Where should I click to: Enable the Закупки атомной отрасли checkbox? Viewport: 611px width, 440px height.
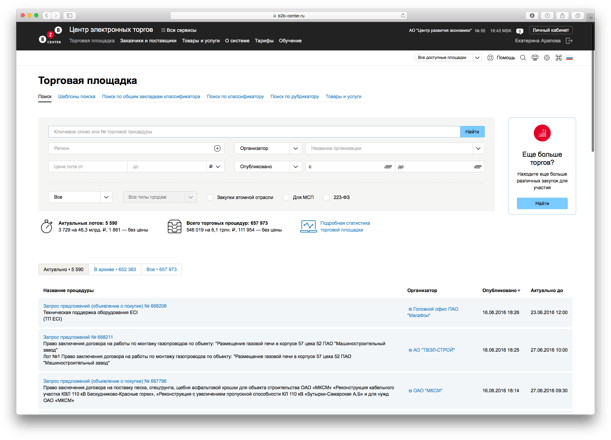210,198
